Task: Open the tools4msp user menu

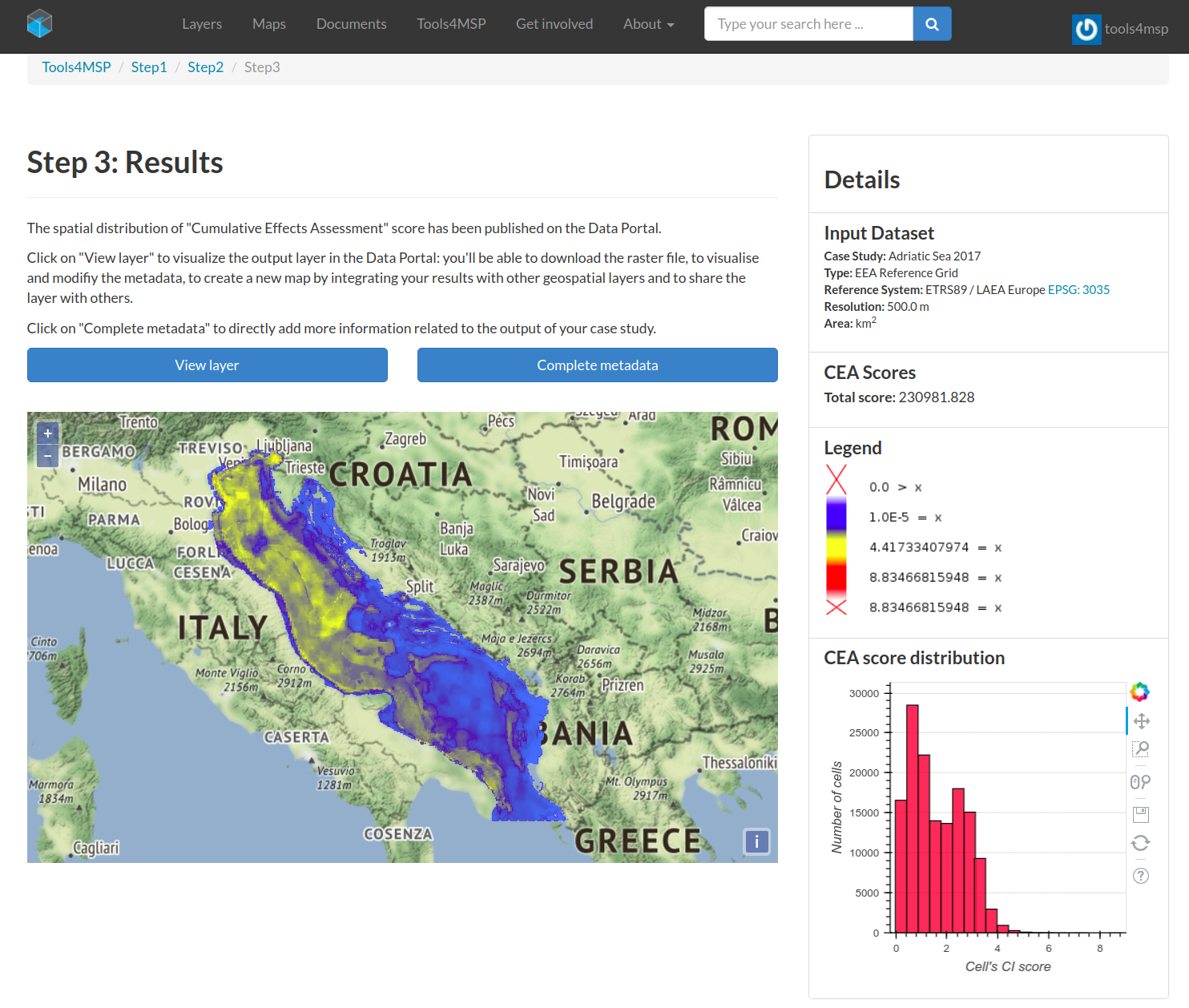Action: (x=1120, y=30)
